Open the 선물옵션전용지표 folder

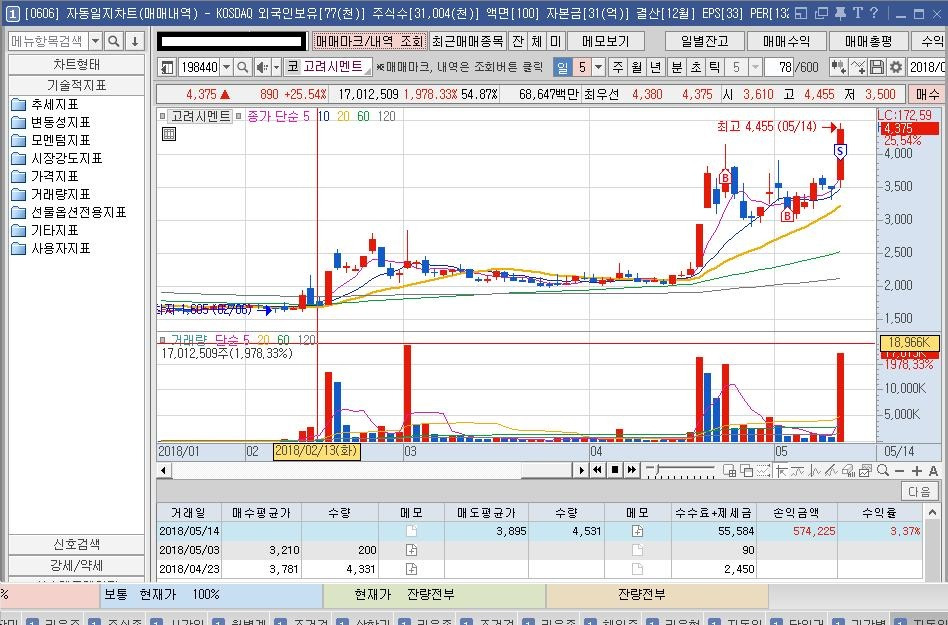coord(69,212)
